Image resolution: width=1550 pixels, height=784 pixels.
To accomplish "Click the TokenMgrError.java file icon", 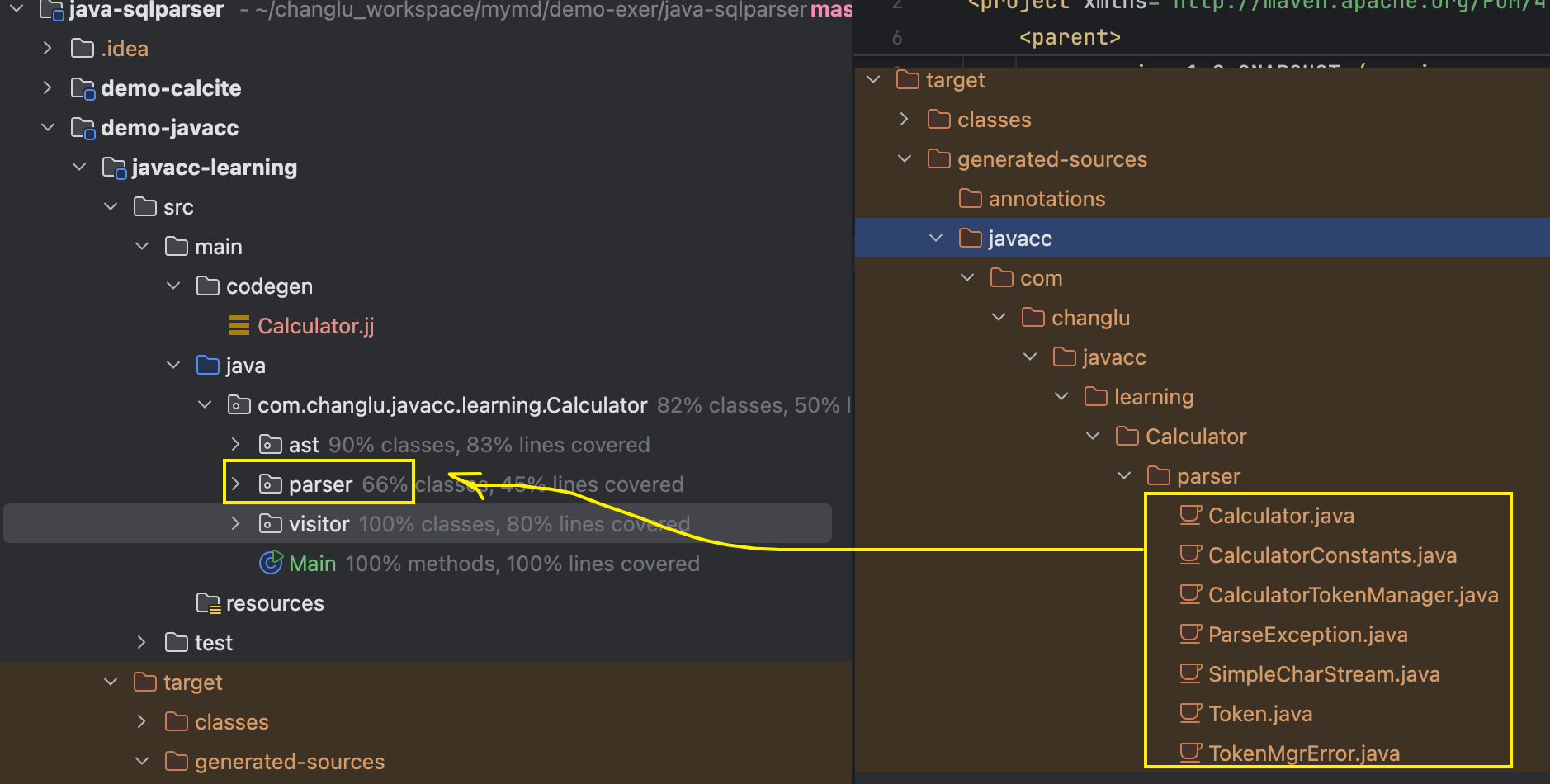I will coord(1190,753).
